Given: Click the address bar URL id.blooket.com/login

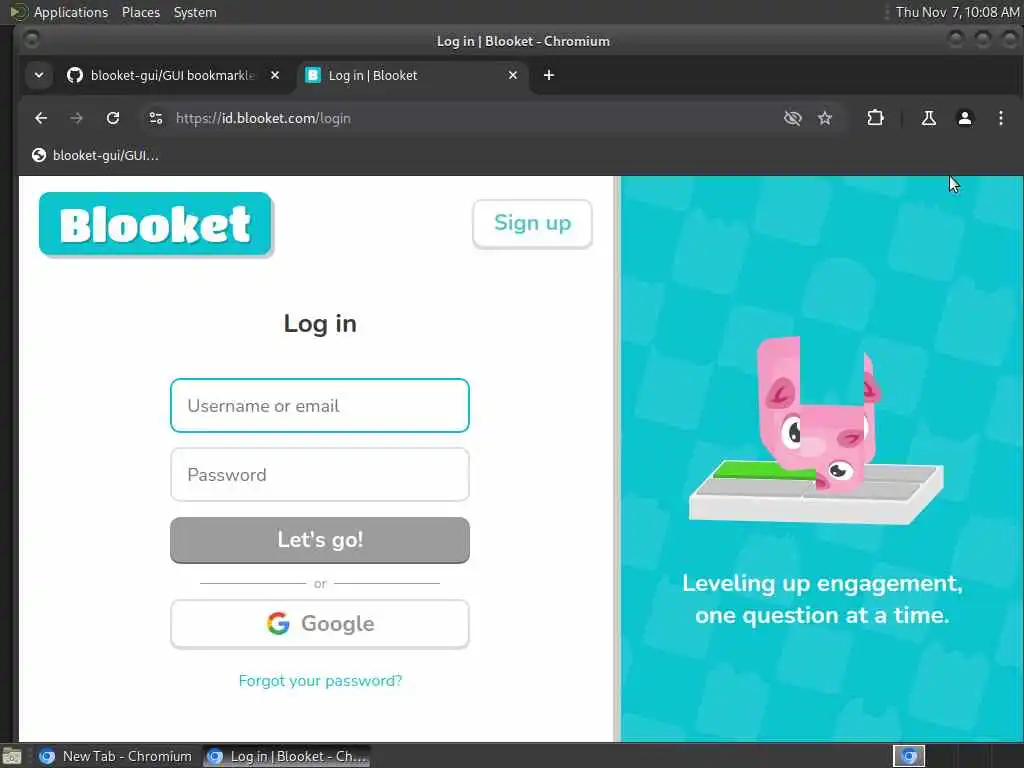Looking at the screenshot, I should click(x=263, y=118).
